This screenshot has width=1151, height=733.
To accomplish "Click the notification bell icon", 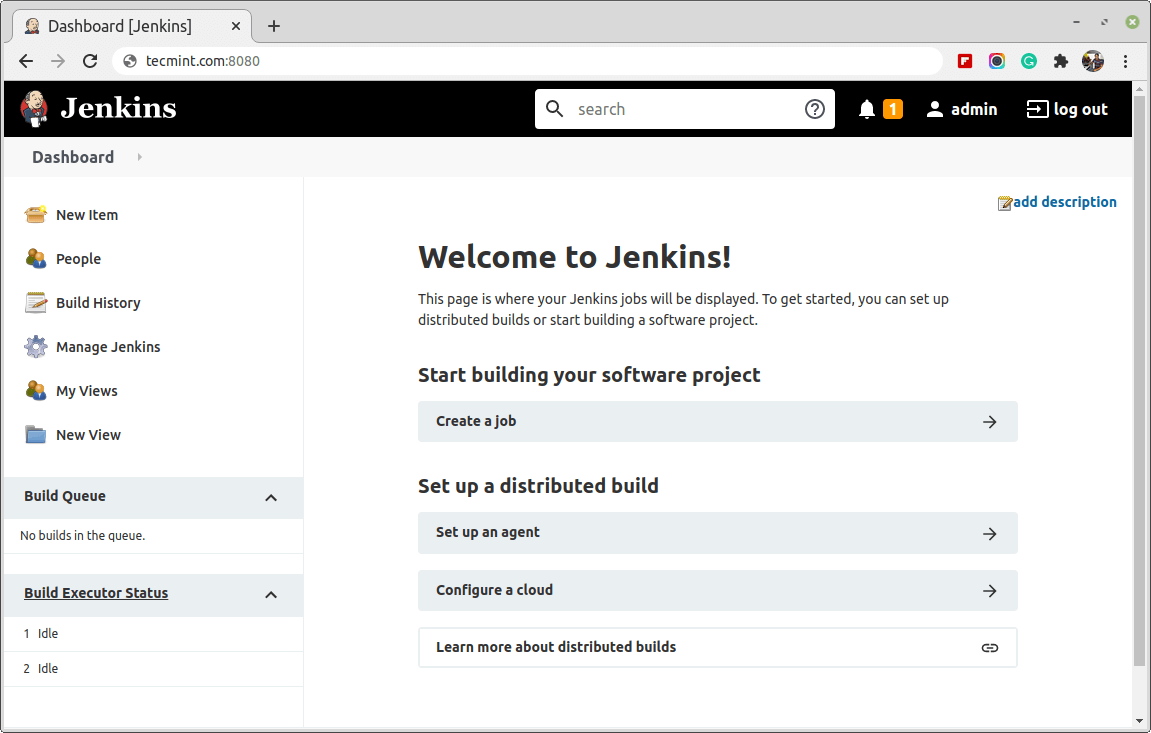I will (867, 109).
